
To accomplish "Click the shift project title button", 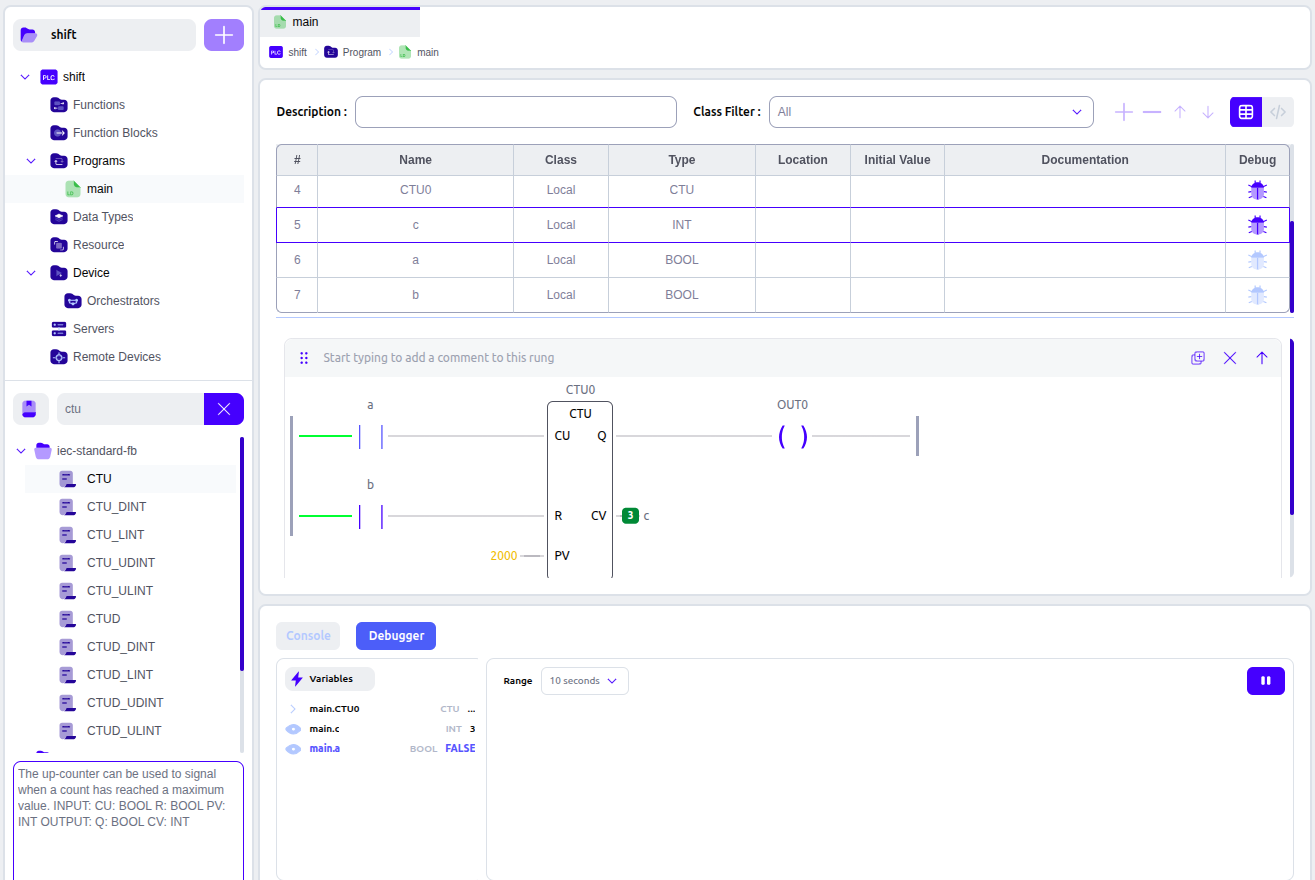I will coord(104,35).
